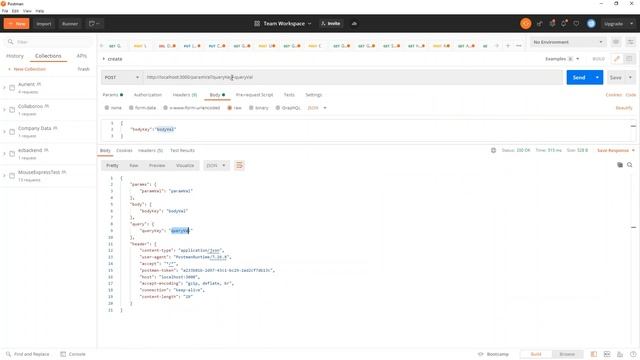Click the workspace visibility icon beside Invite

click(354, 24)
